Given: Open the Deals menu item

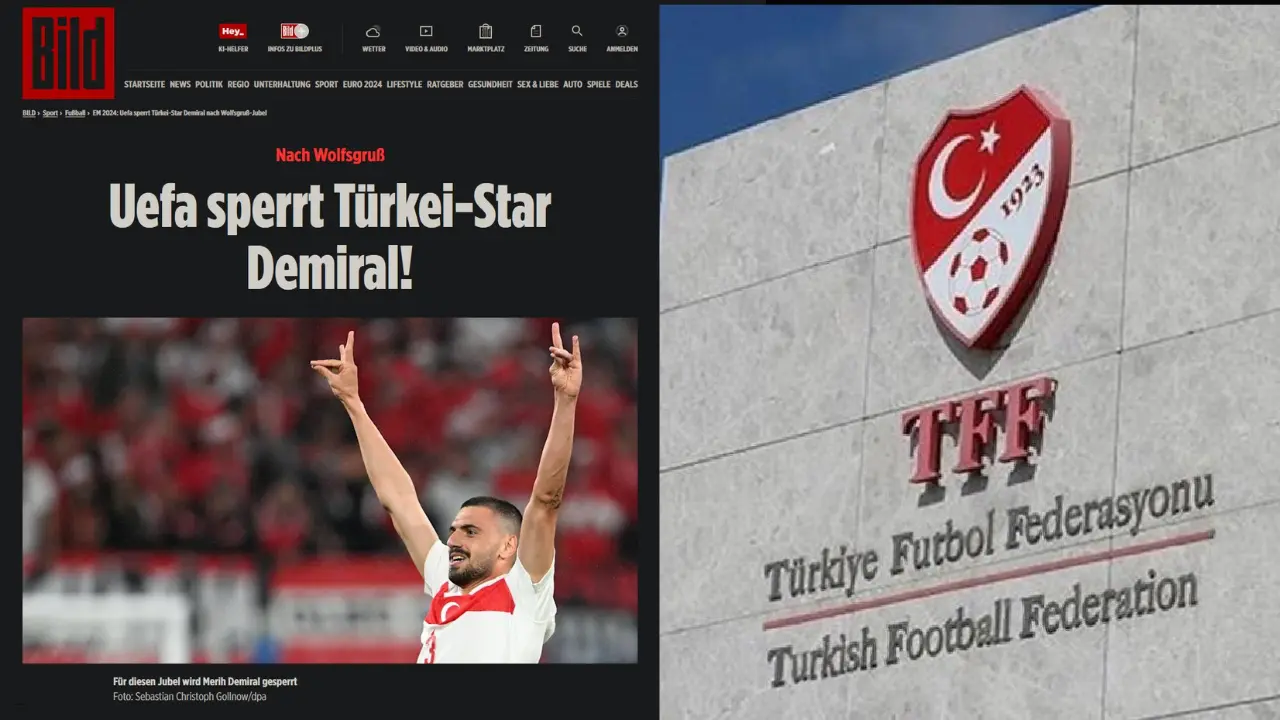Looking at the screenshot, I should 626,85.
